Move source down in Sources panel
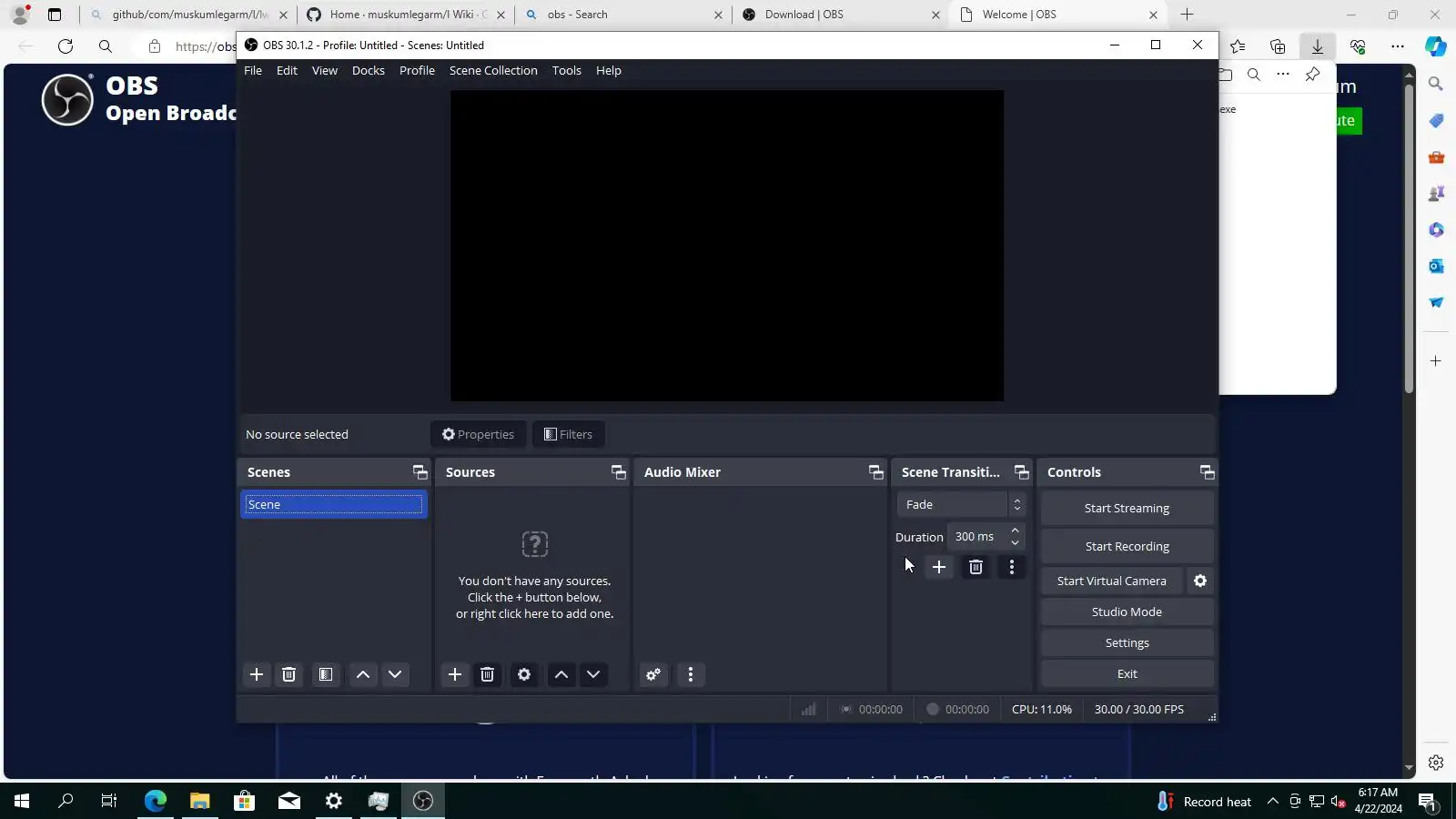1456x819 pixels. point(593,674)
